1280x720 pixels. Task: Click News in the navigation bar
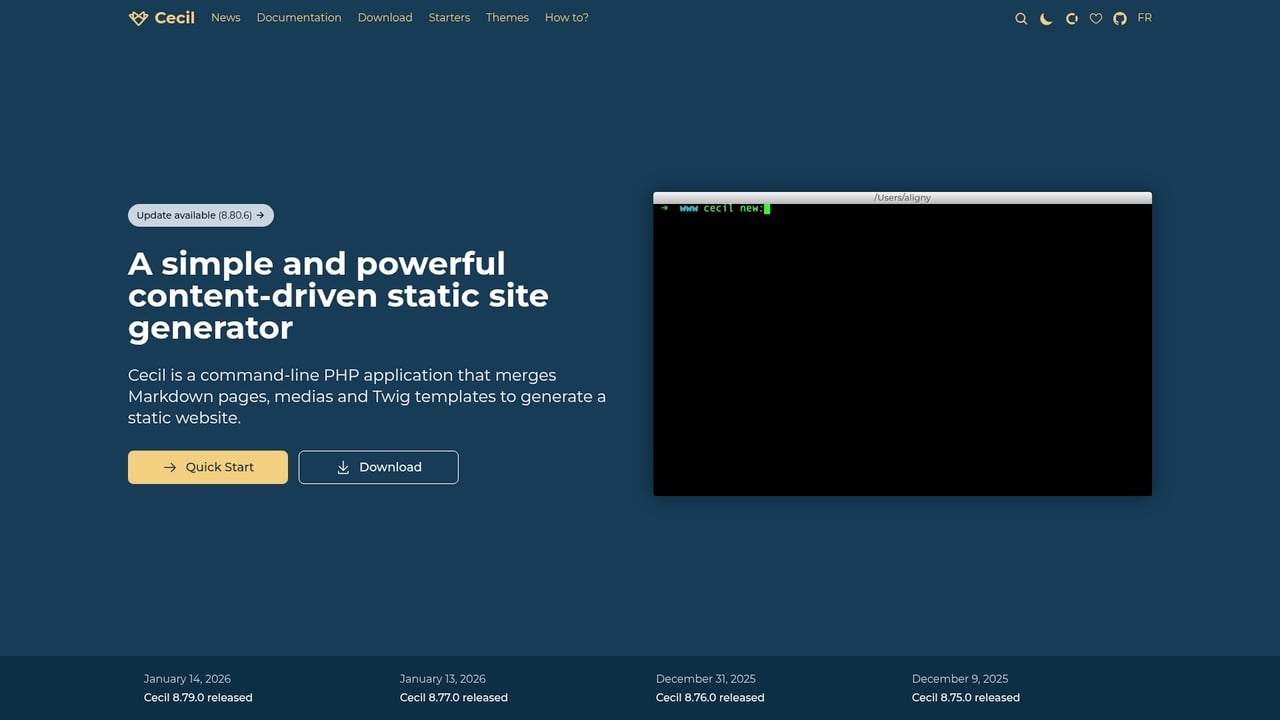pos(225,17)
